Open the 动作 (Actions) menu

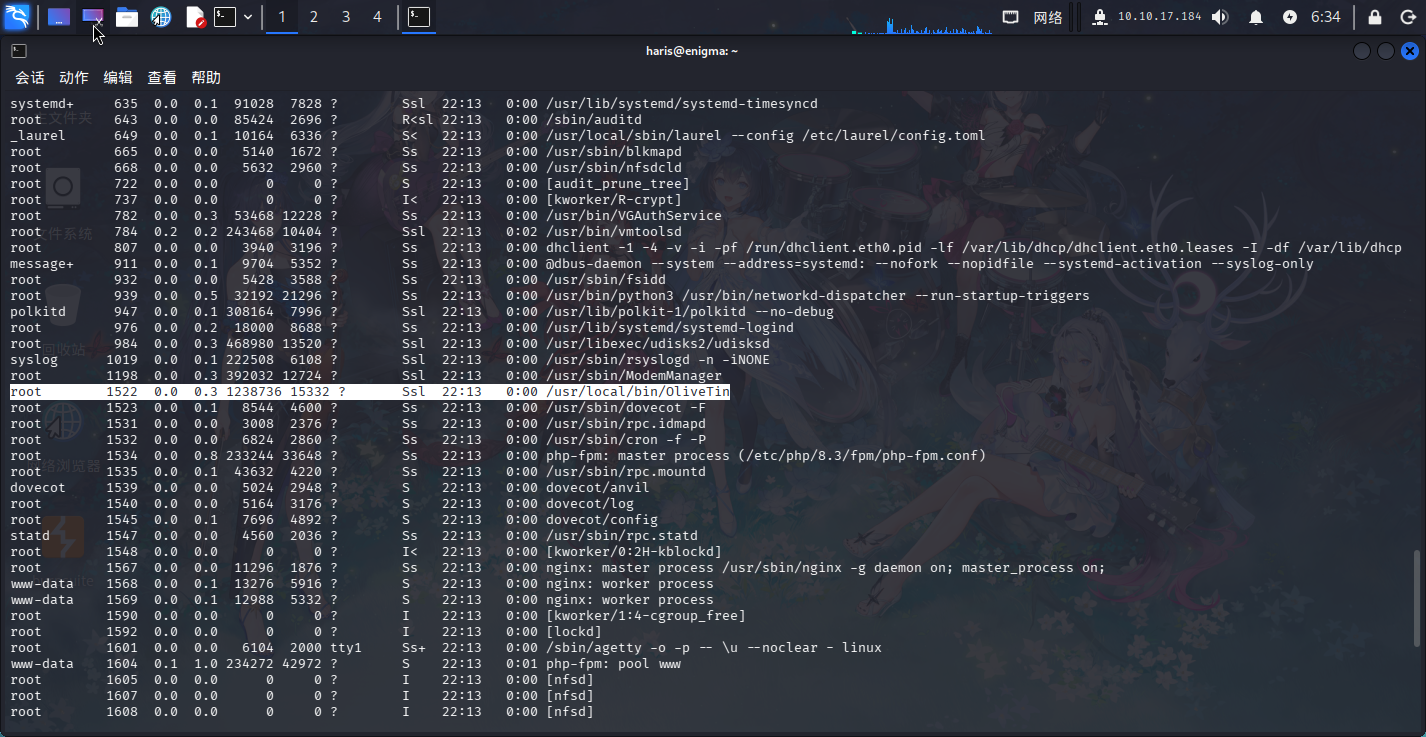pos(74,77)
